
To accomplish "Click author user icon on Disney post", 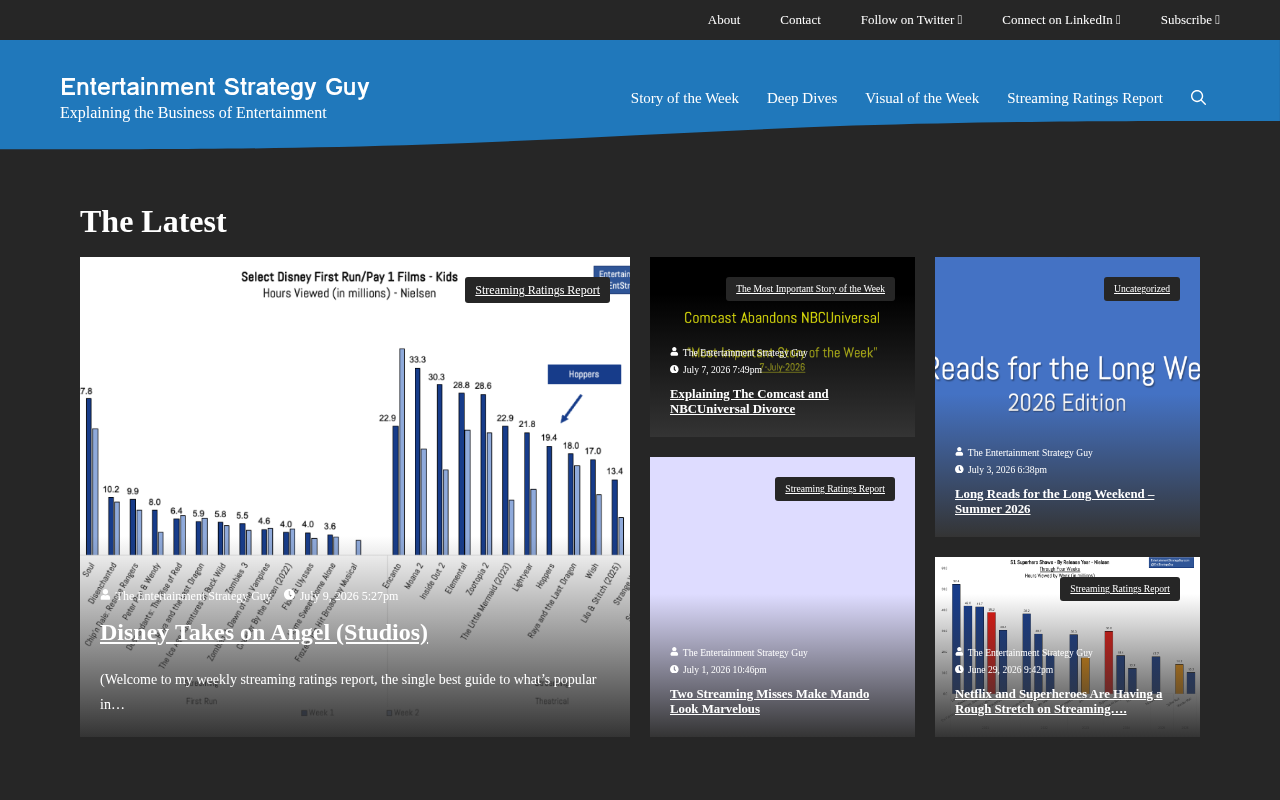I will [x=106, y=595].
